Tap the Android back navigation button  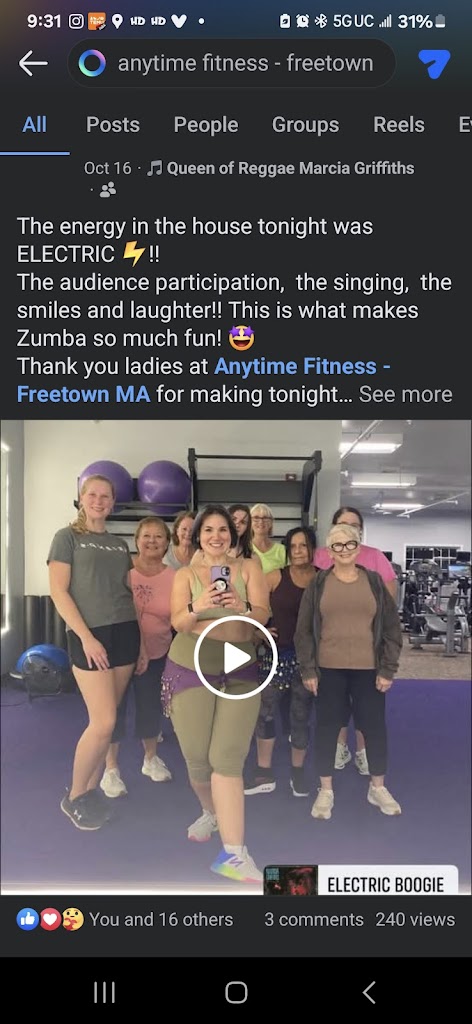coord(369,992)
